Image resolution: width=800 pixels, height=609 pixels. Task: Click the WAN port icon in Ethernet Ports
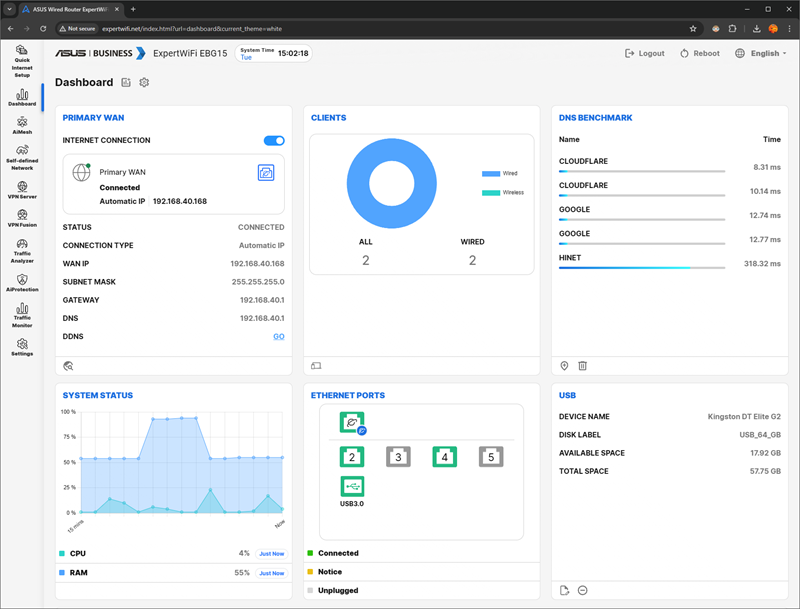[x=352, y=423]
